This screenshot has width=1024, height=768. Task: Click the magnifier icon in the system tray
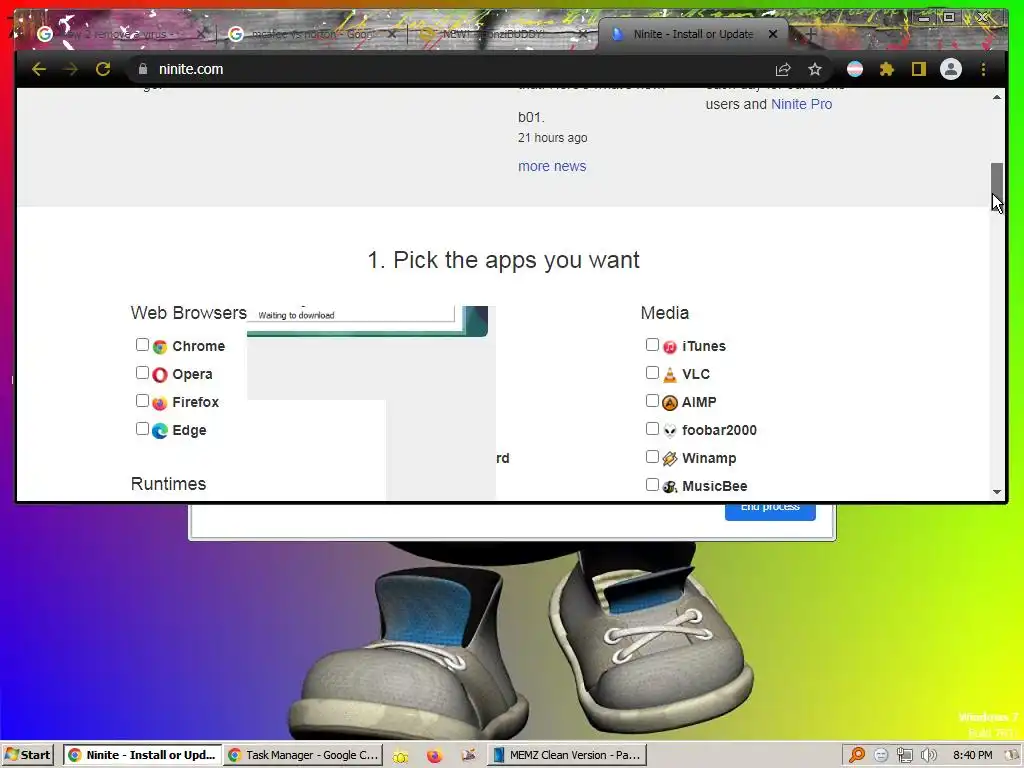[x=857, y=756]
